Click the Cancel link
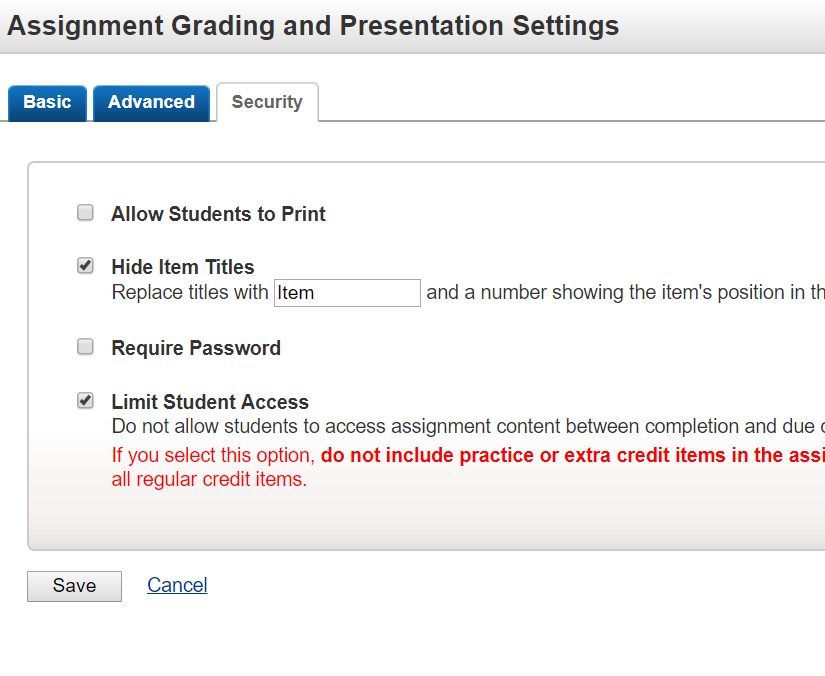 click(177, 585)
